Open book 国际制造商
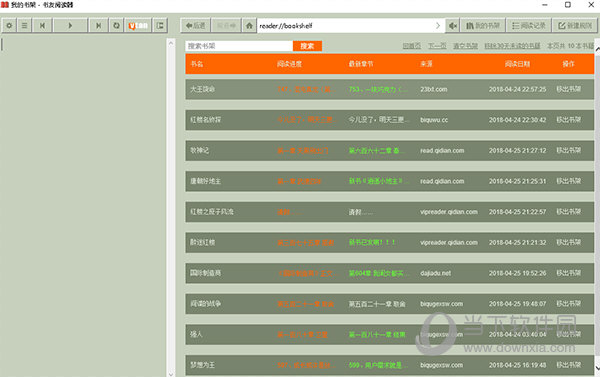Image resolution: width=600 pixels, height=377 pixels. 206,273
